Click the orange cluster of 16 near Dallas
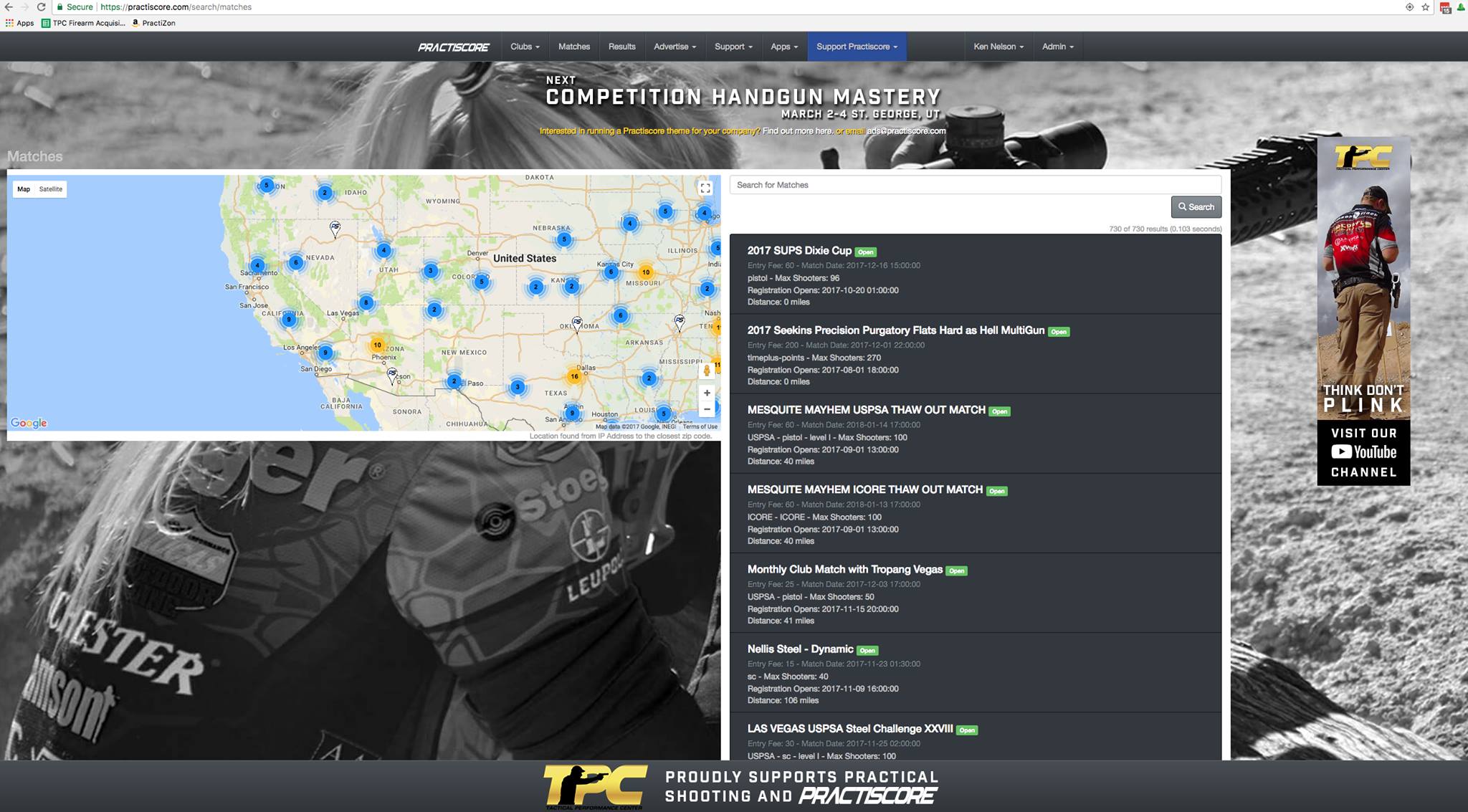Image resolution: width=1468 pixels, height=812 pixels. click(574, 376)
